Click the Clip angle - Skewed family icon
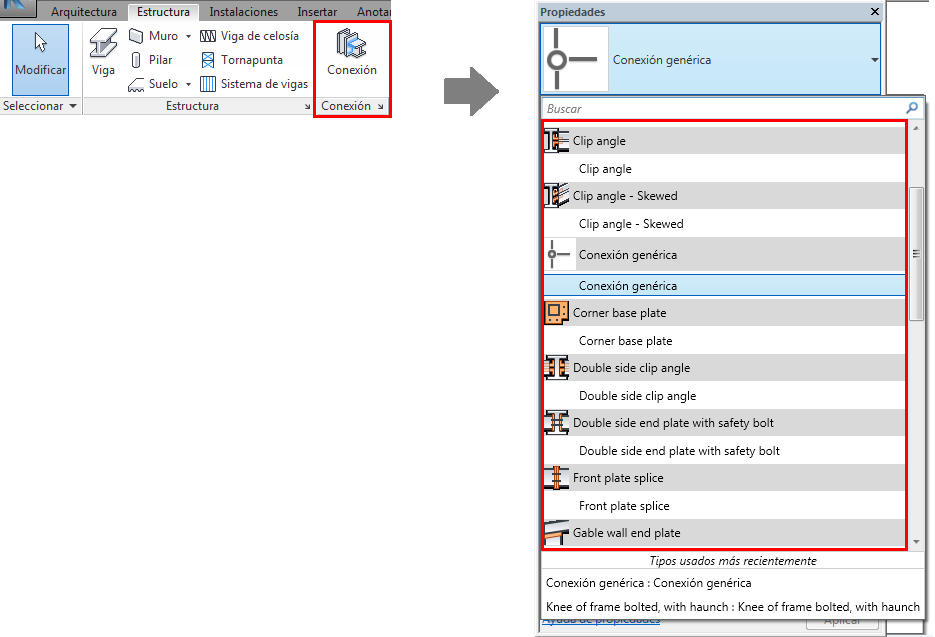The image size is (935, 637). pyautogui.click(x=556, y=196)
